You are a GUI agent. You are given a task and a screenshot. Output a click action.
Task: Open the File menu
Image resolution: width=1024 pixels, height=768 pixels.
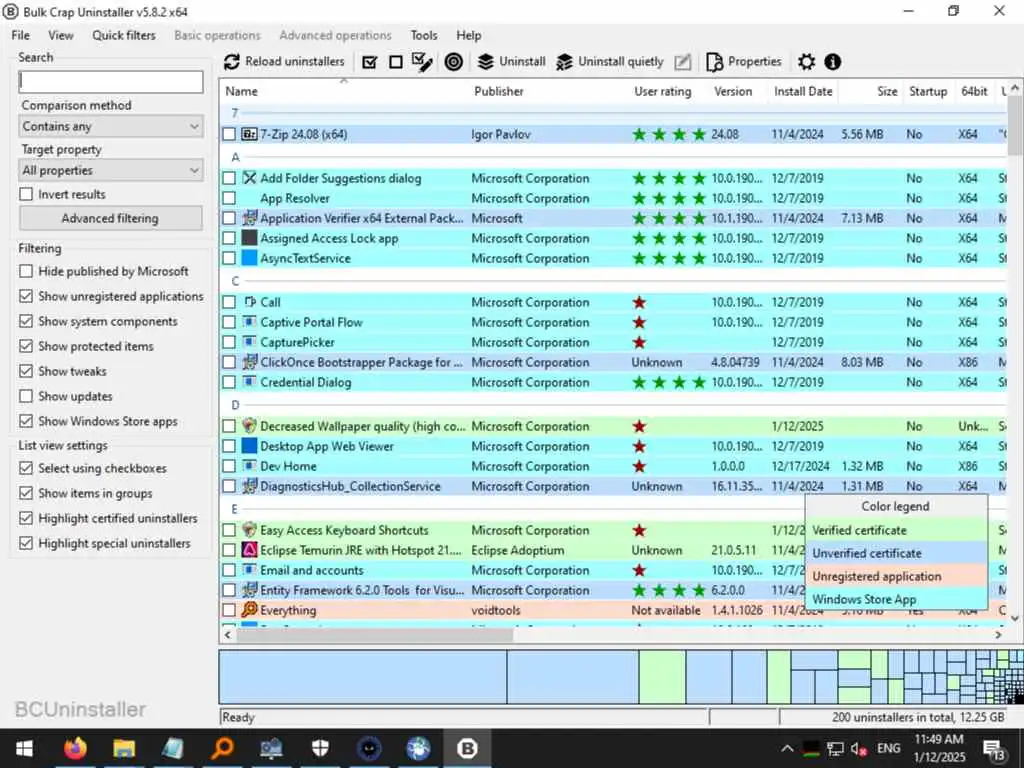click(20, 35)
